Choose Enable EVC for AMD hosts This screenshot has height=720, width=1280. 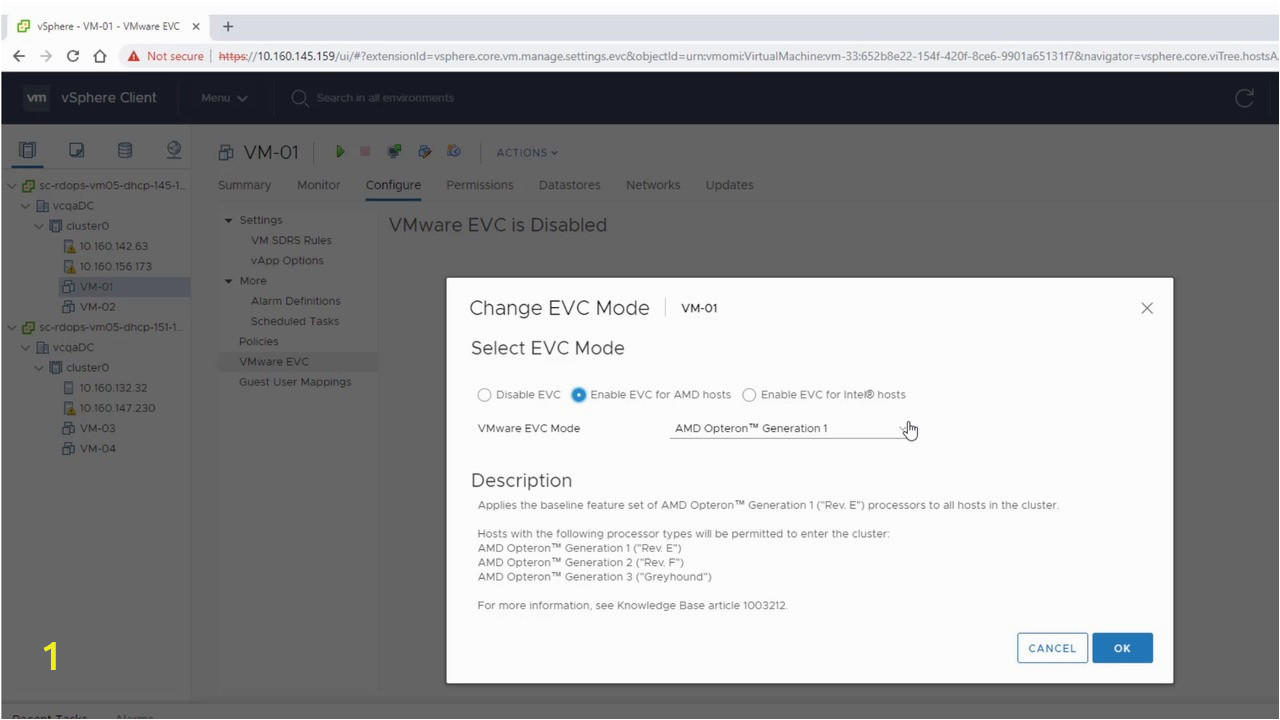(579, 395)
